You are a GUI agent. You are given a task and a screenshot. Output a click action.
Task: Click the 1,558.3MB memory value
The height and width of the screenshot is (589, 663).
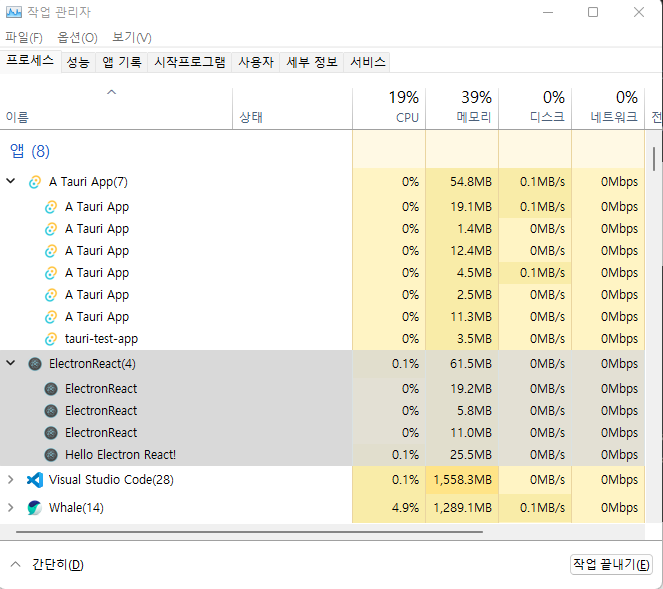click(x=463, y=479)
